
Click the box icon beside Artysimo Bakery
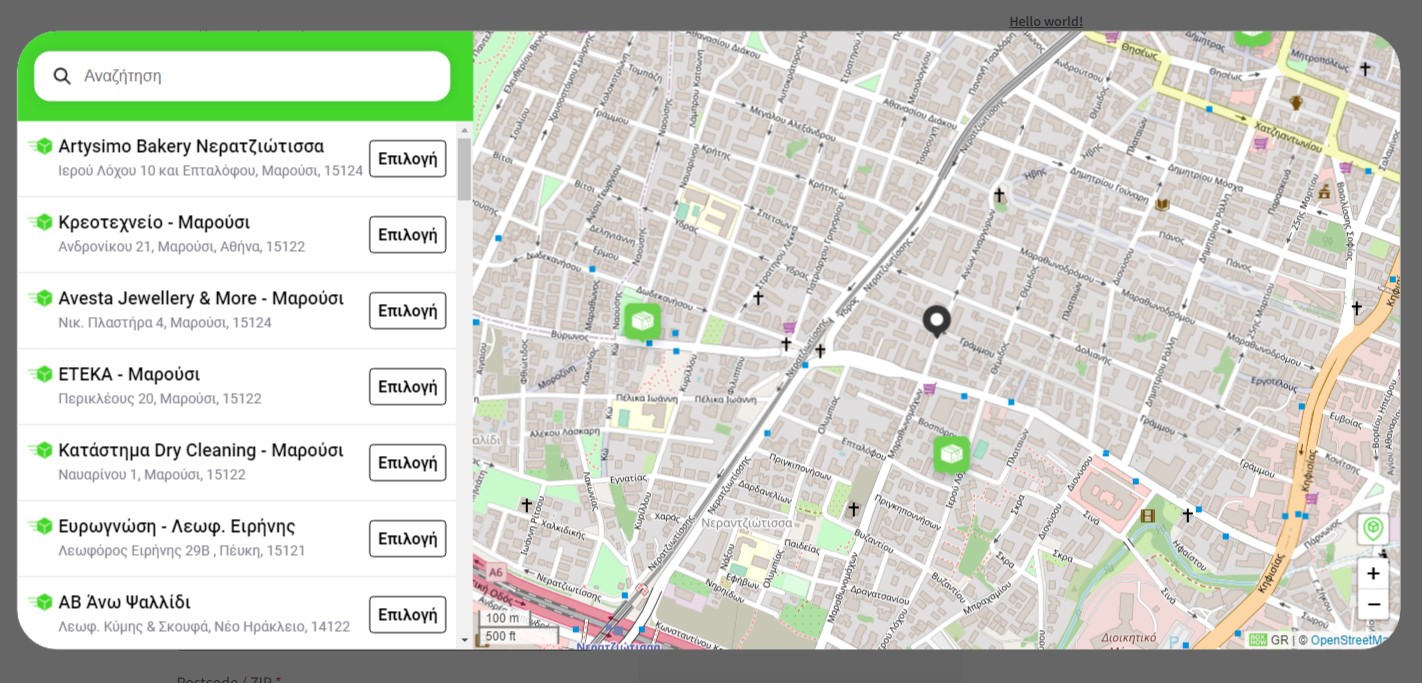tap(41, 146)
